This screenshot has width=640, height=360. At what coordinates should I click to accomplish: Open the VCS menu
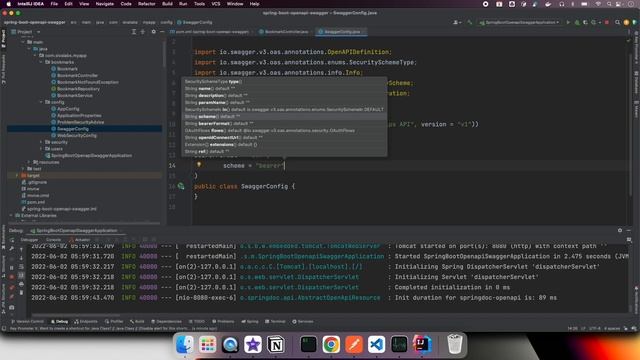[216, 4]
